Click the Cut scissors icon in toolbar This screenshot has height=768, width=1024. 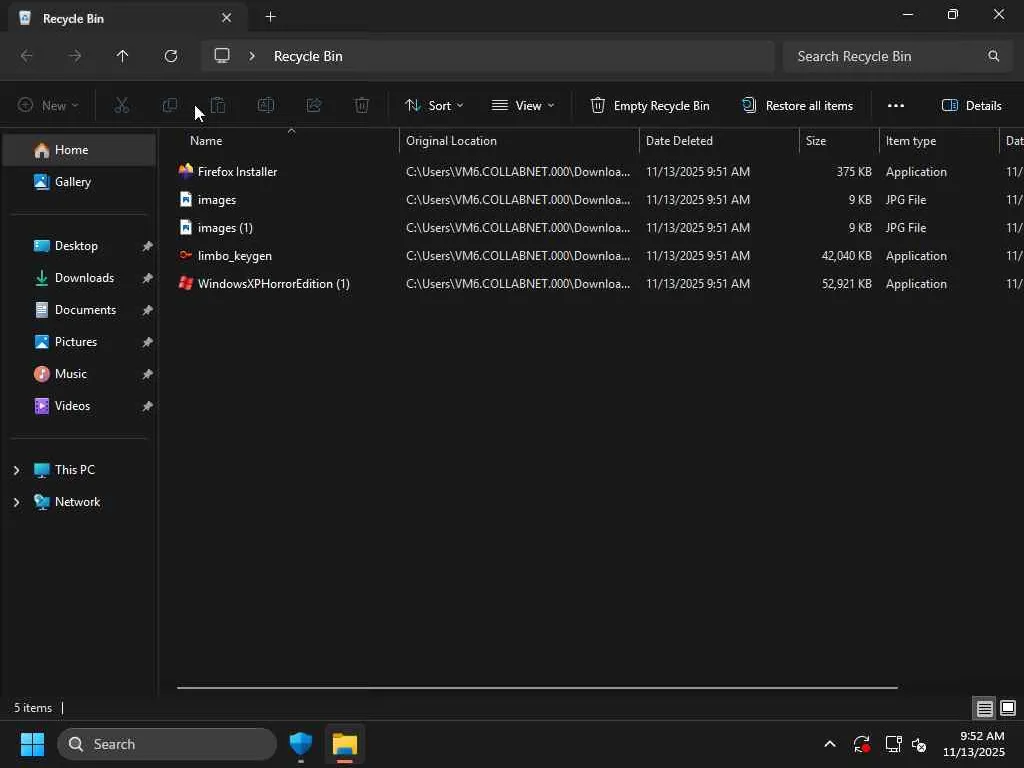coord(121,105)
